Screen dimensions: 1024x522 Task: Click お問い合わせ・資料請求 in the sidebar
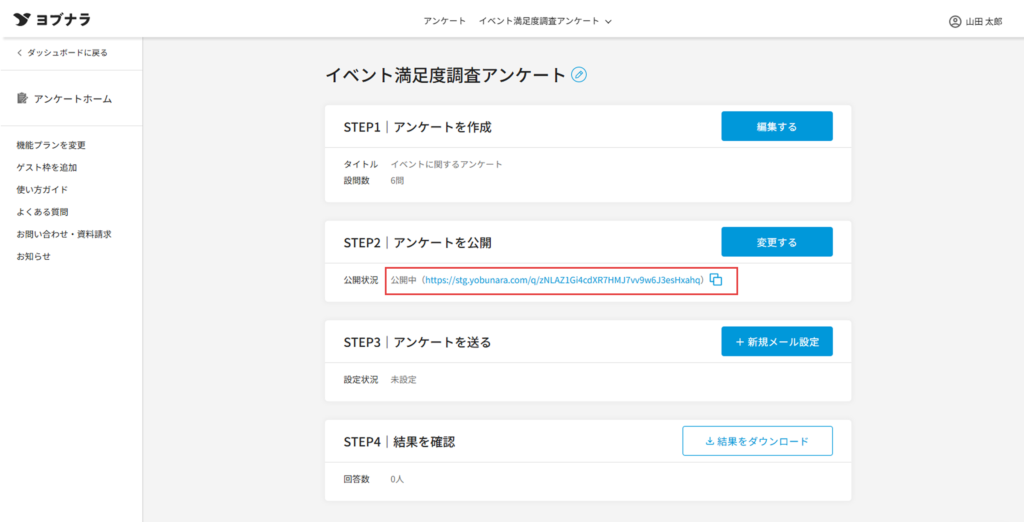(64, 234)
